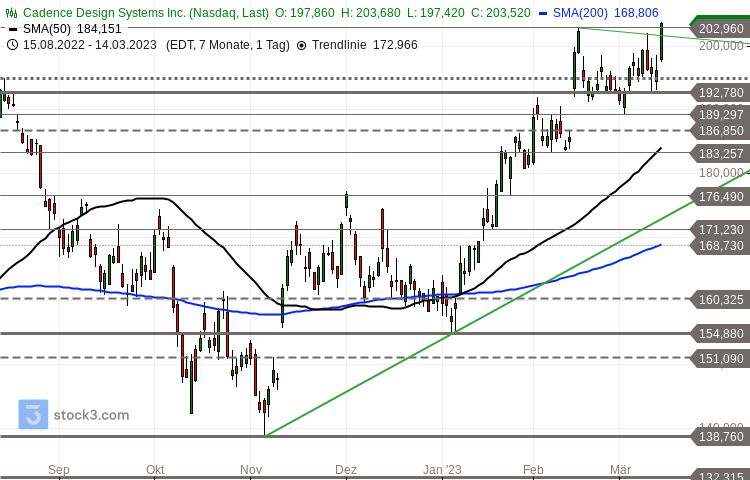Click the Nov label on the time axis

click(251, 469)
